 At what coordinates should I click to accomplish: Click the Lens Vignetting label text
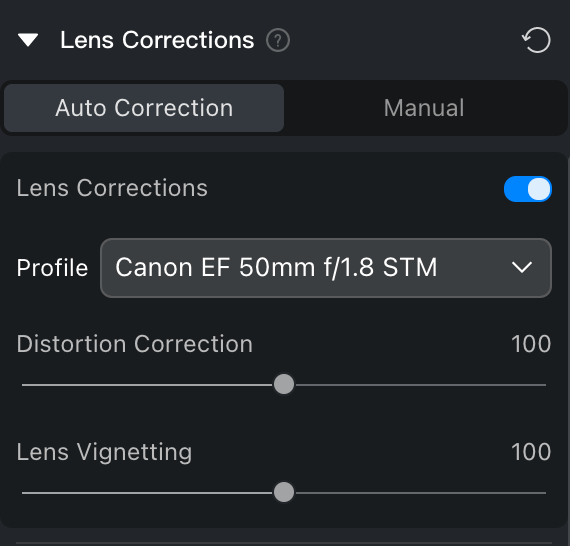pos(104,453)
